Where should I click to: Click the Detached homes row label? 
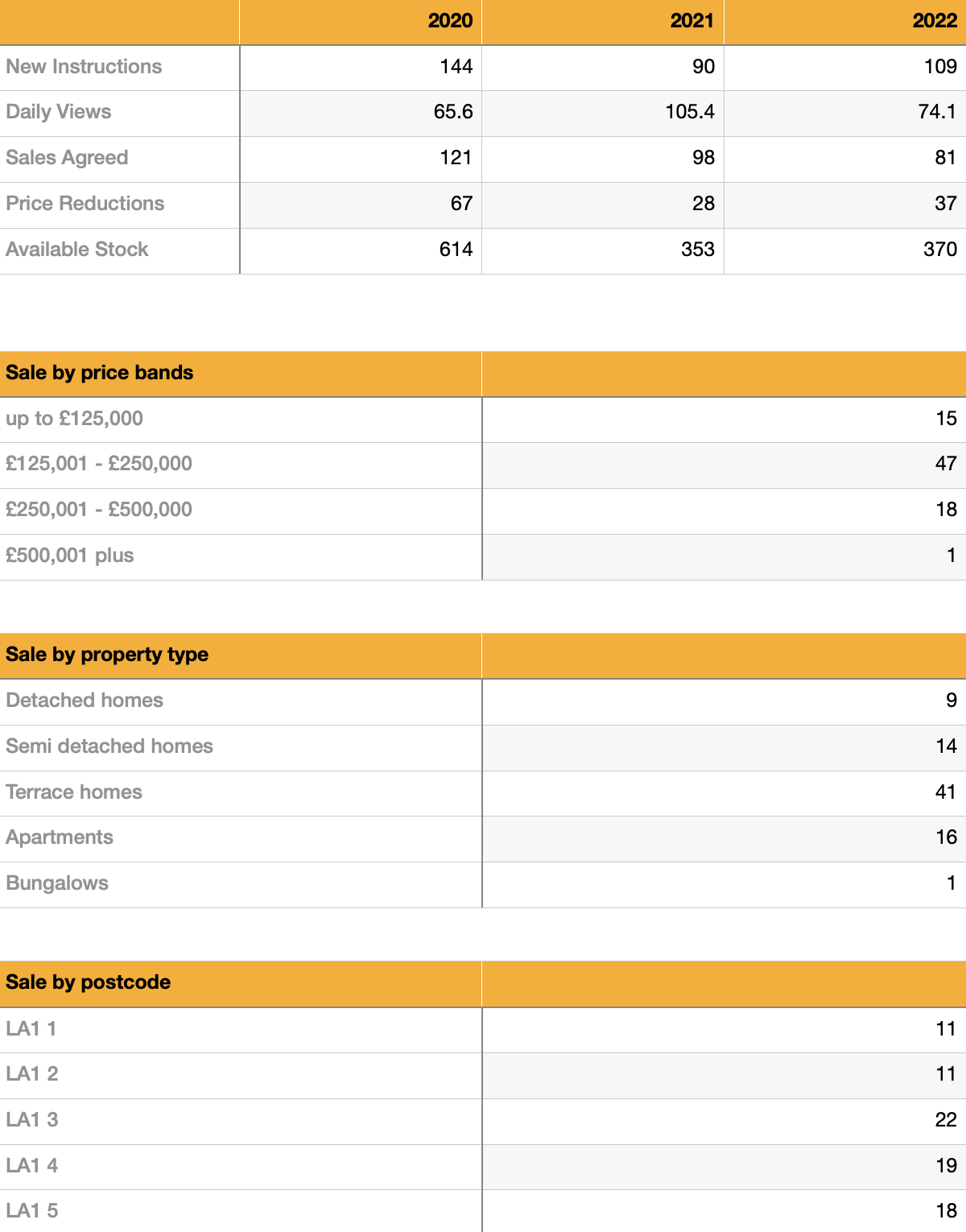click(85, 701)
